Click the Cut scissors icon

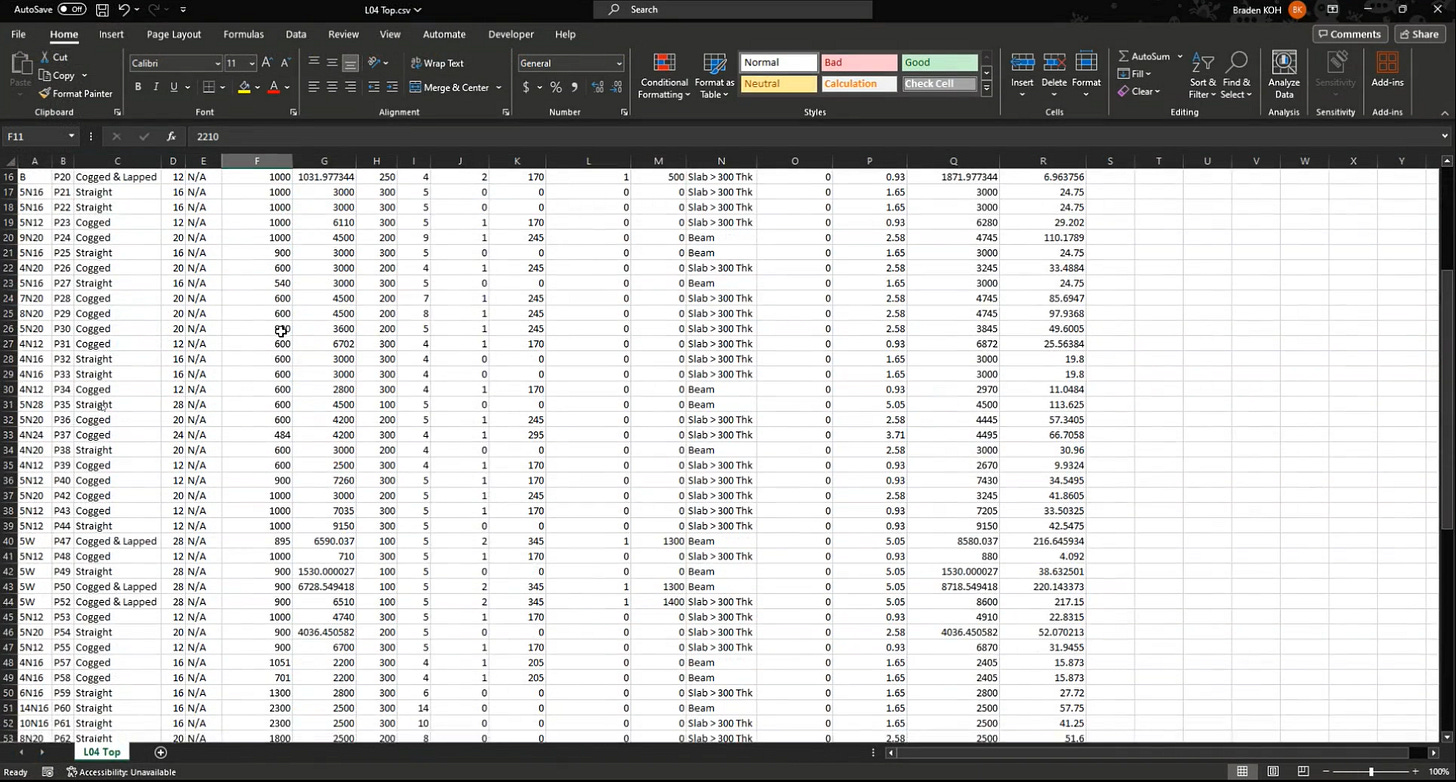pos(45,58)
